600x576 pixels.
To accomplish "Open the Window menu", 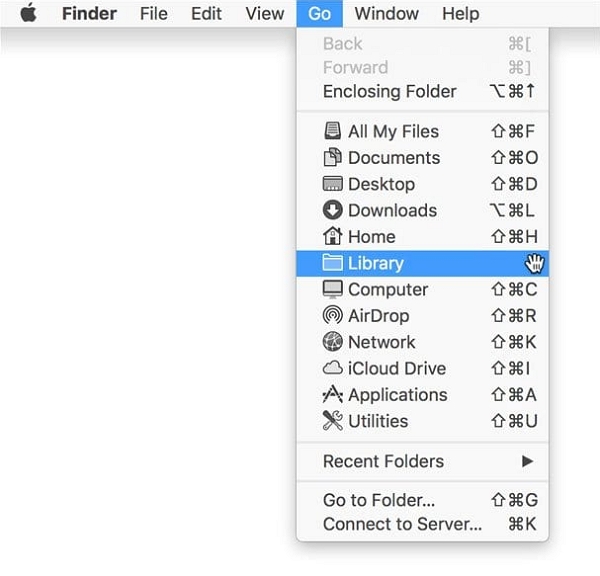I will click(x=386, y=14).
